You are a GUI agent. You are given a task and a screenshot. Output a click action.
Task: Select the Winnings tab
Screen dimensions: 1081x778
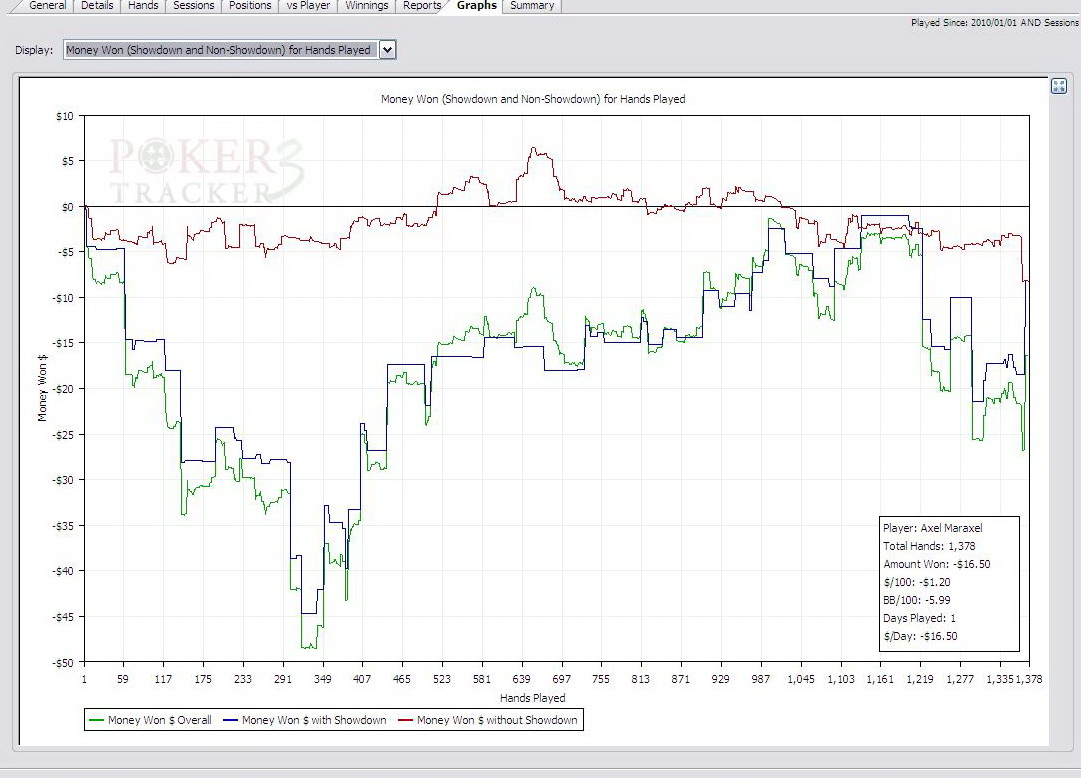coord(366,6)
